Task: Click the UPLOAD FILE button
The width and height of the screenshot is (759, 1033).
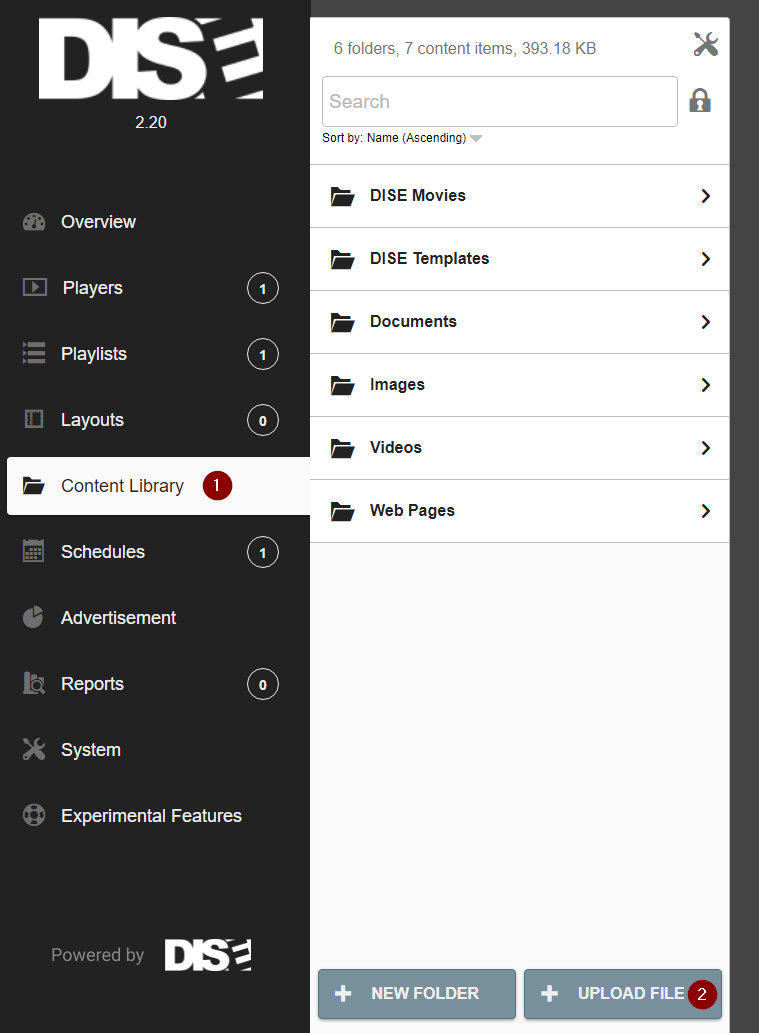Action: tap(623, 993)
